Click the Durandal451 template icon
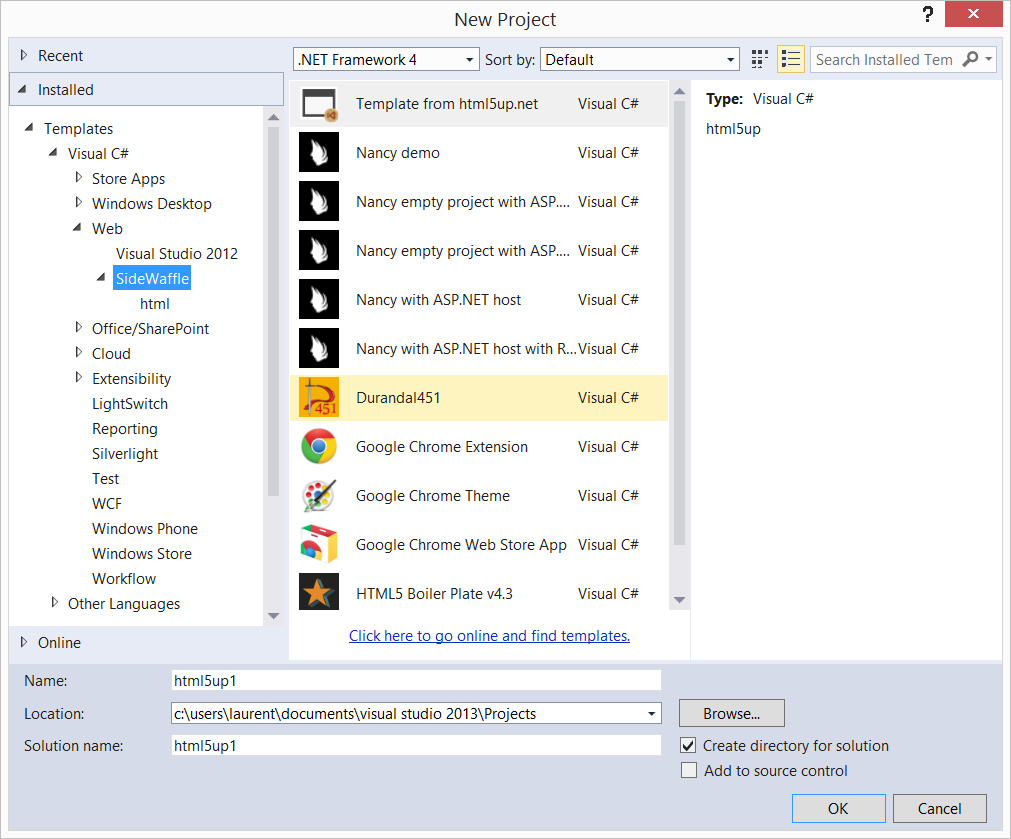1011x839 pixels. tap(319, 397)
